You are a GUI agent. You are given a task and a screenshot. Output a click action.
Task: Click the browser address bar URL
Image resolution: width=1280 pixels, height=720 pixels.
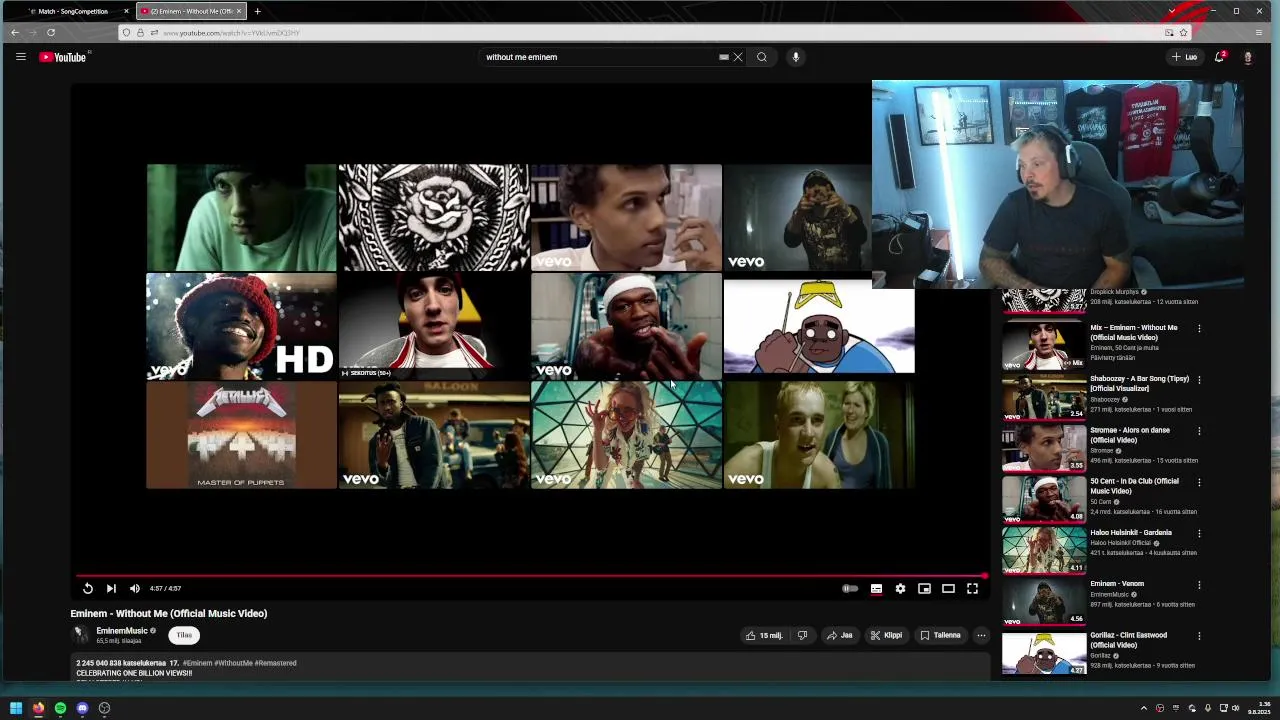pos(231,33)
